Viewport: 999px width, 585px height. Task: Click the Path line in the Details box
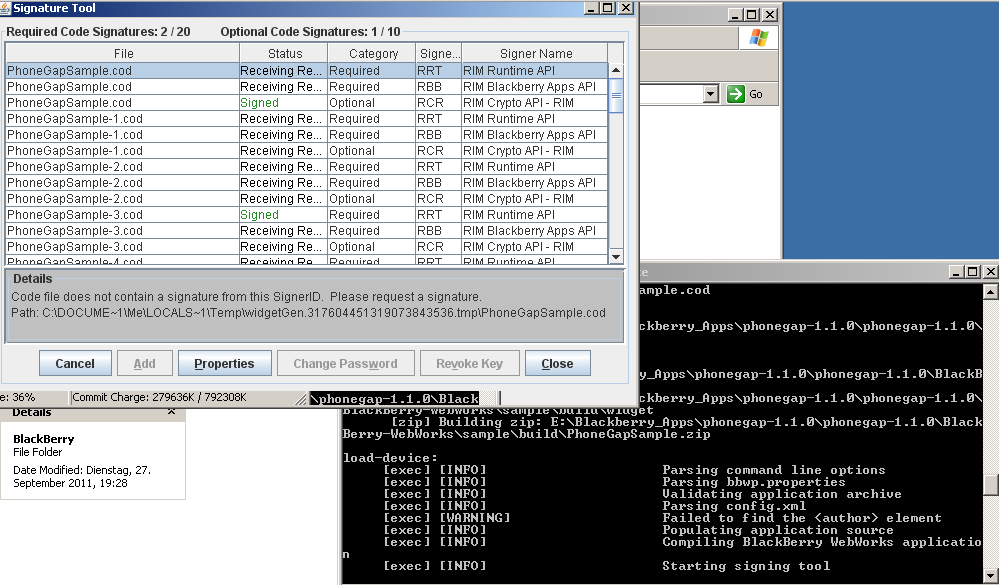pyautogui.click(x=308, y=312)
